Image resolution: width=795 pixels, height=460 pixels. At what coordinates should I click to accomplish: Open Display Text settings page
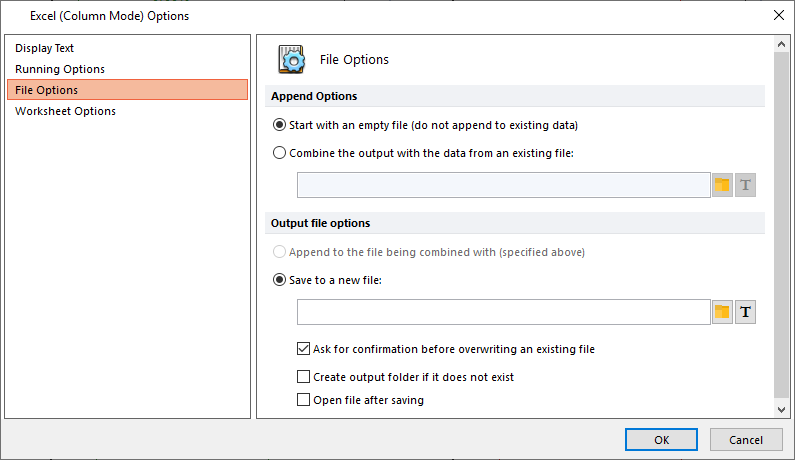tap(127, 48)
